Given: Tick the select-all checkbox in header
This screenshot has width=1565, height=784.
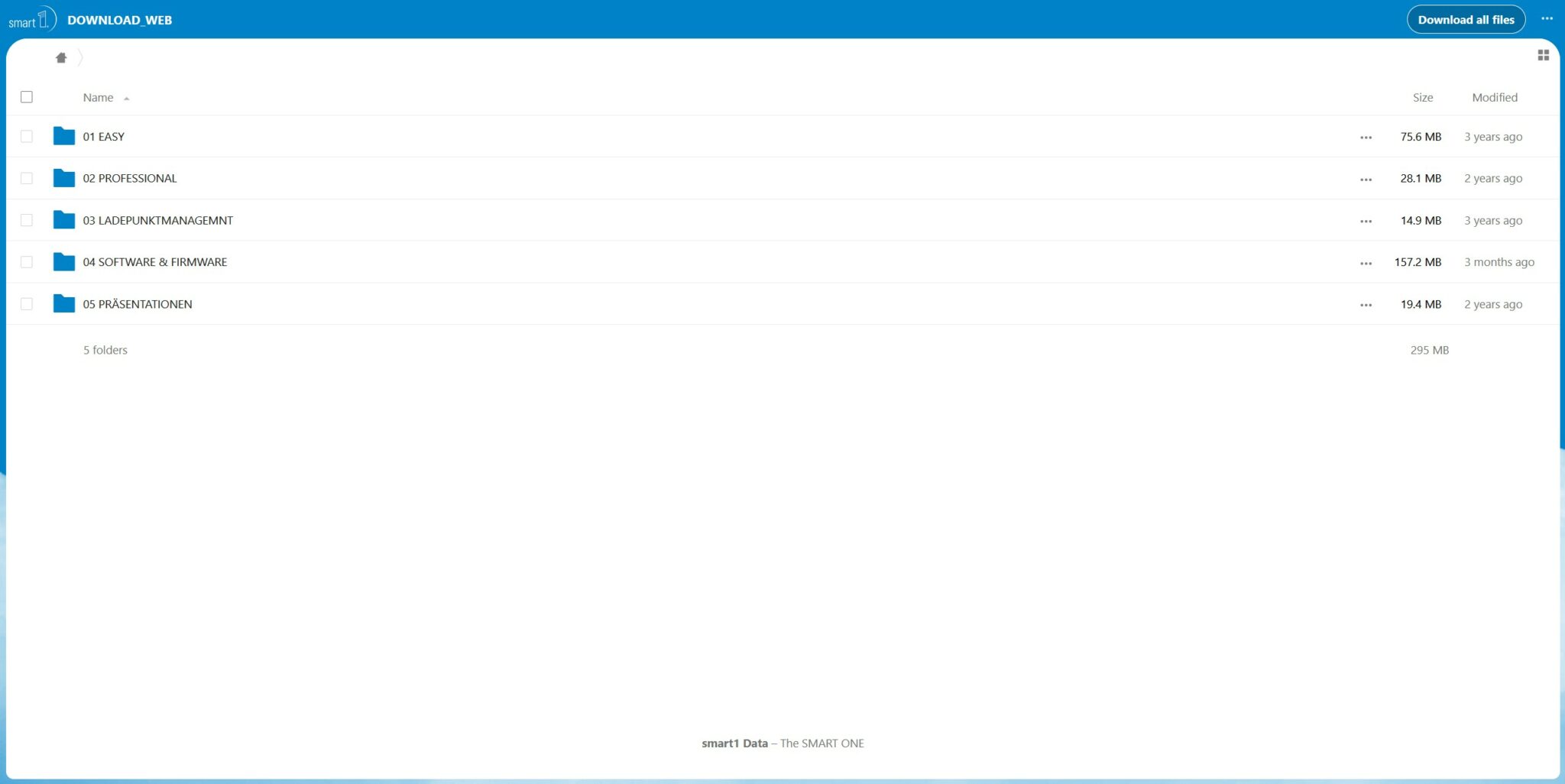Looking at the screenshot, I should 27,97.
